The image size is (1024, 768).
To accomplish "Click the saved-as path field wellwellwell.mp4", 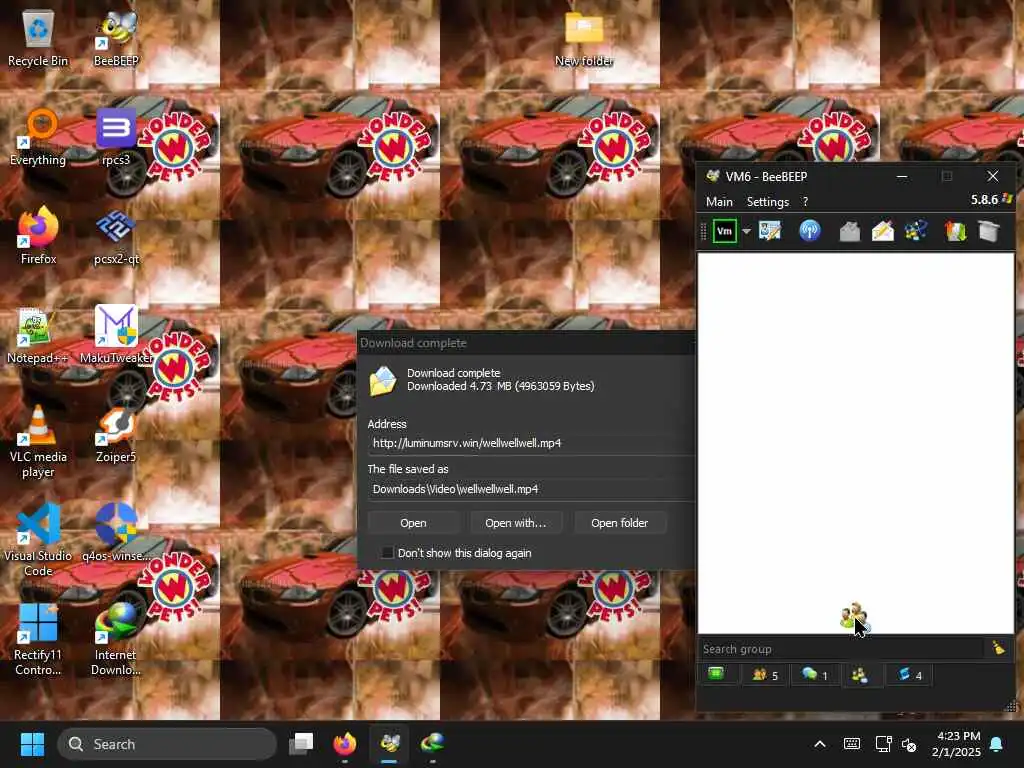I will (531, 489).
